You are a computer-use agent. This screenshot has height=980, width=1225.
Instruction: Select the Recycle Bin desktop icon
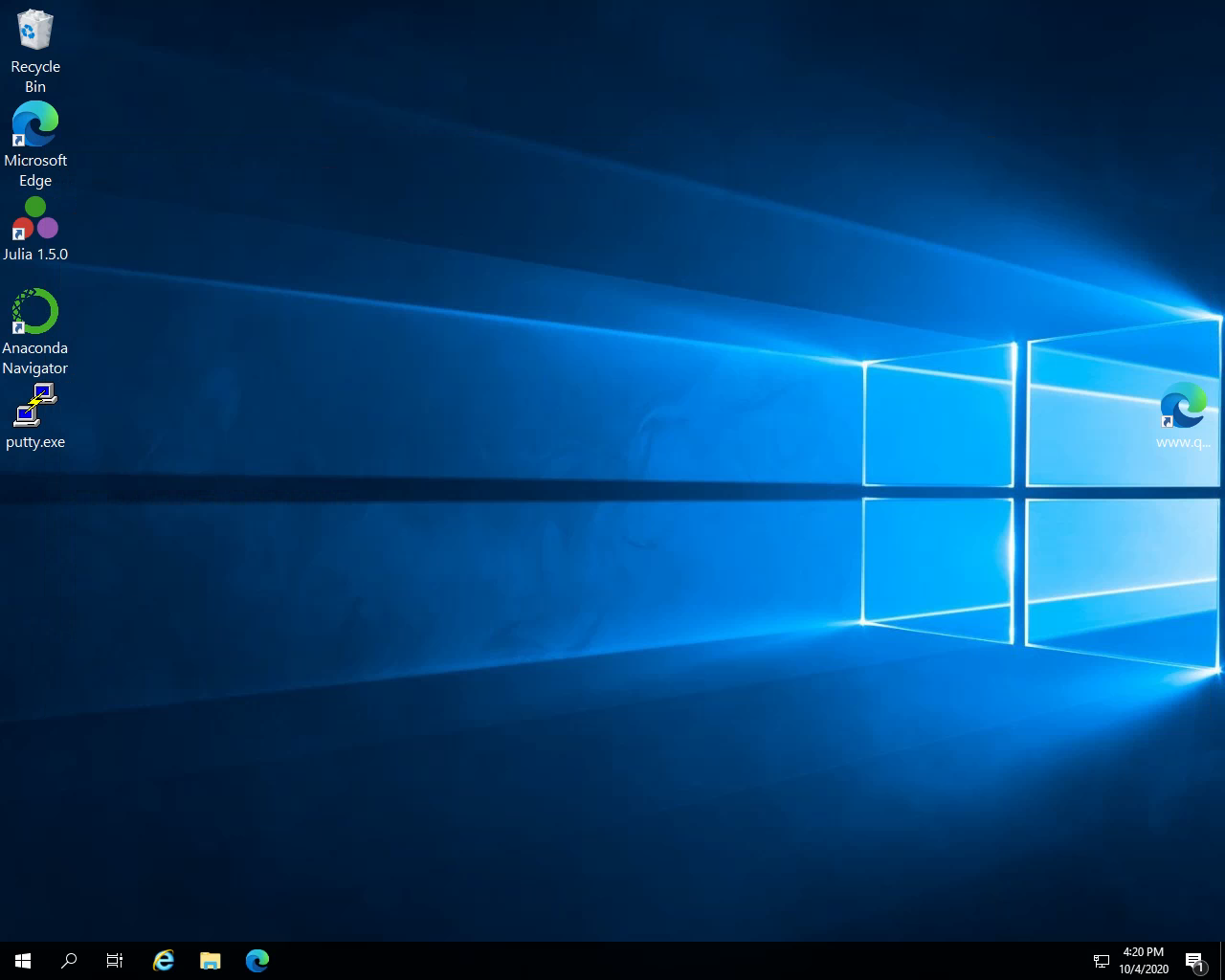(35, 50)
